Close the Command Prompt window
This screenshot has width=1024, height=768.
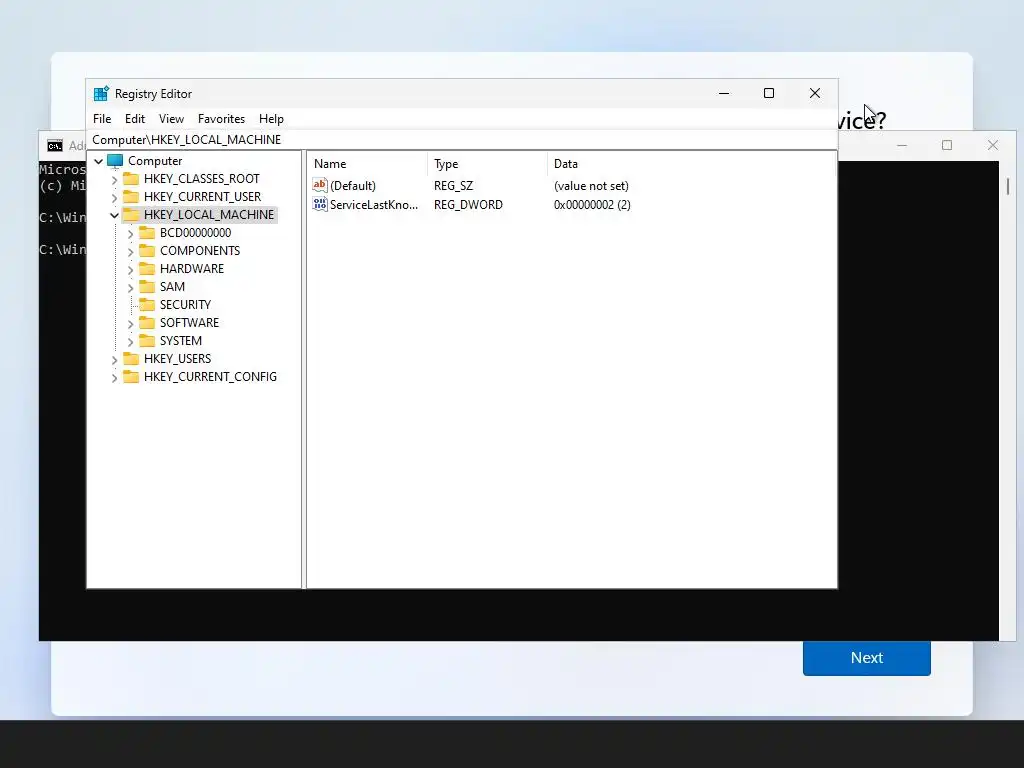[x=993, y=145]
